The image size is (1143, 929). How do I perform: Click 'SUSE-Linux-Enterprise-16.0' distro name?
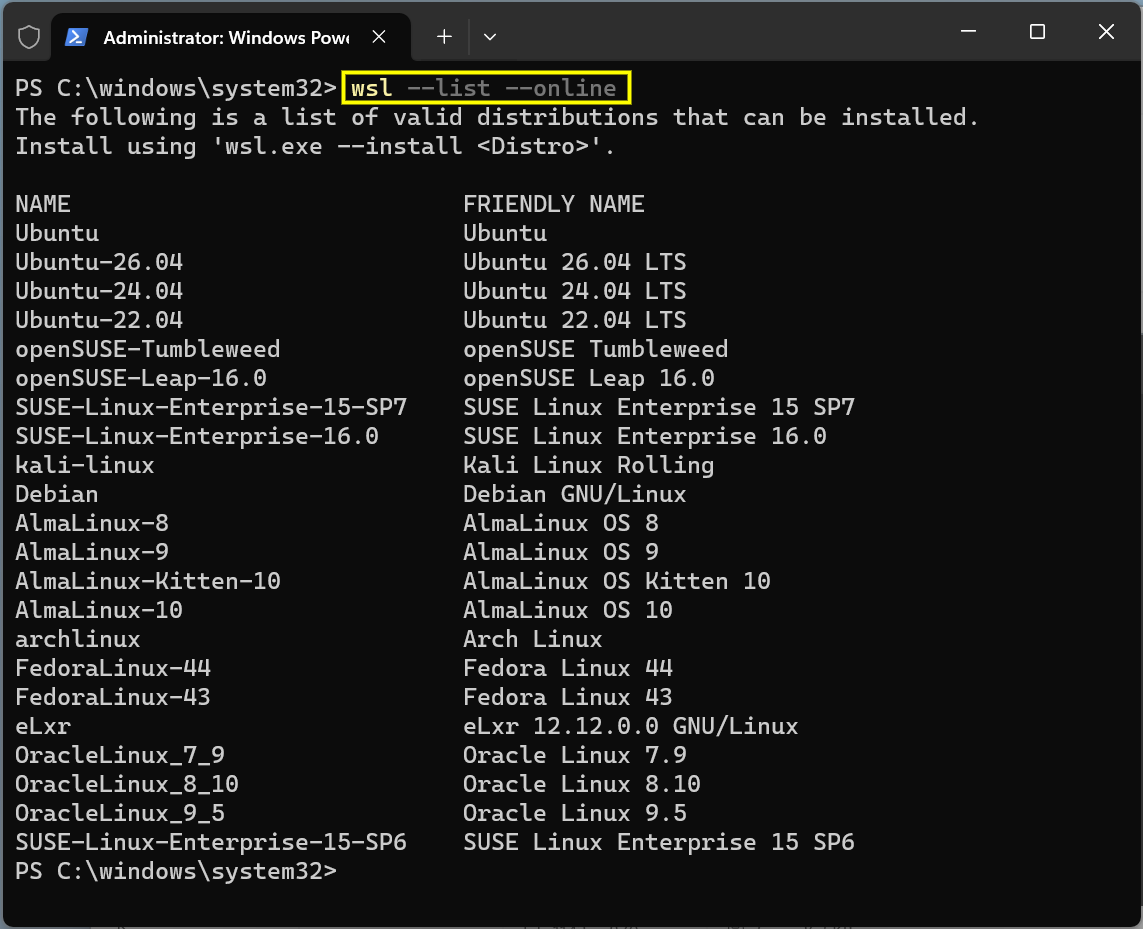click(197, 436)
